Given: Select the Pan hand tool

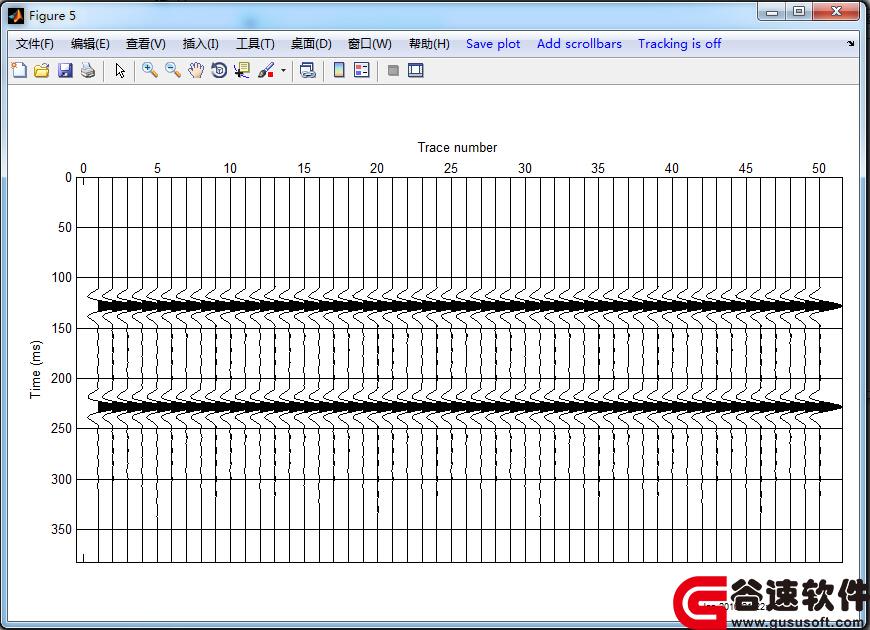Looking at the screenshot, I should (x=196, y=70).
